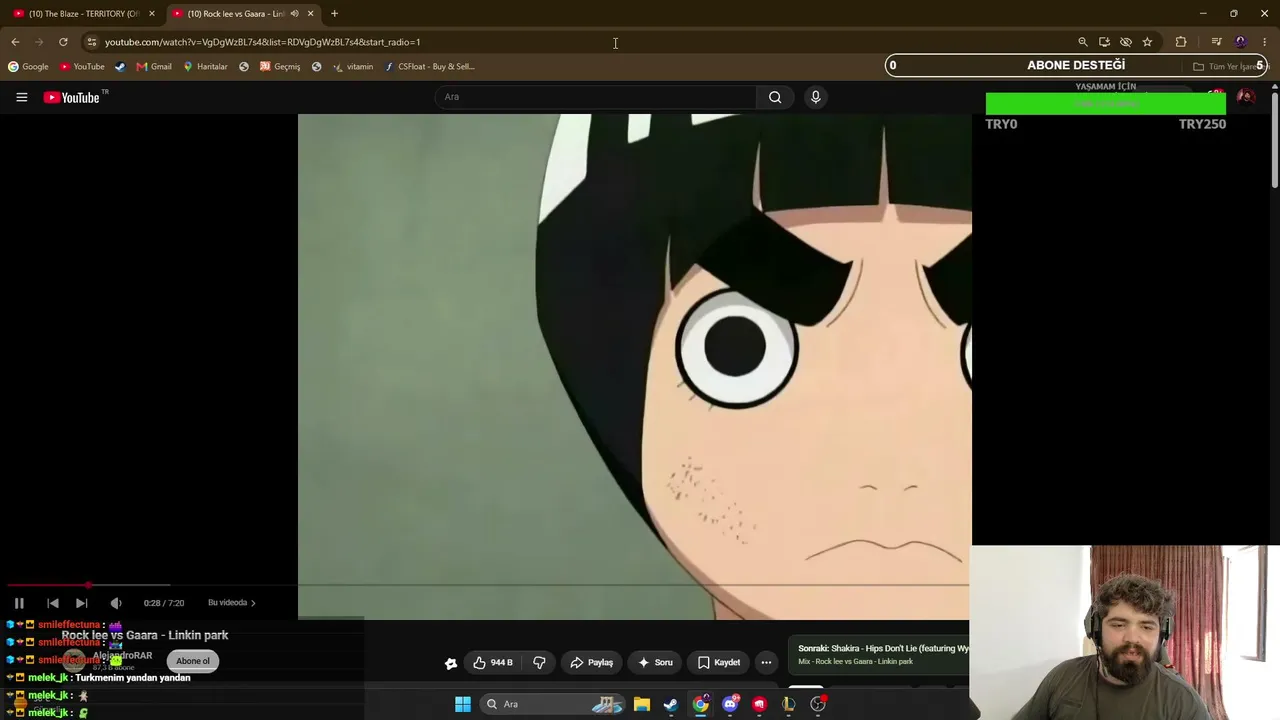The height and width of the screenshot is (720, 1280).
Task: Focus the address bar URL
Action: [x=262, y=42]
